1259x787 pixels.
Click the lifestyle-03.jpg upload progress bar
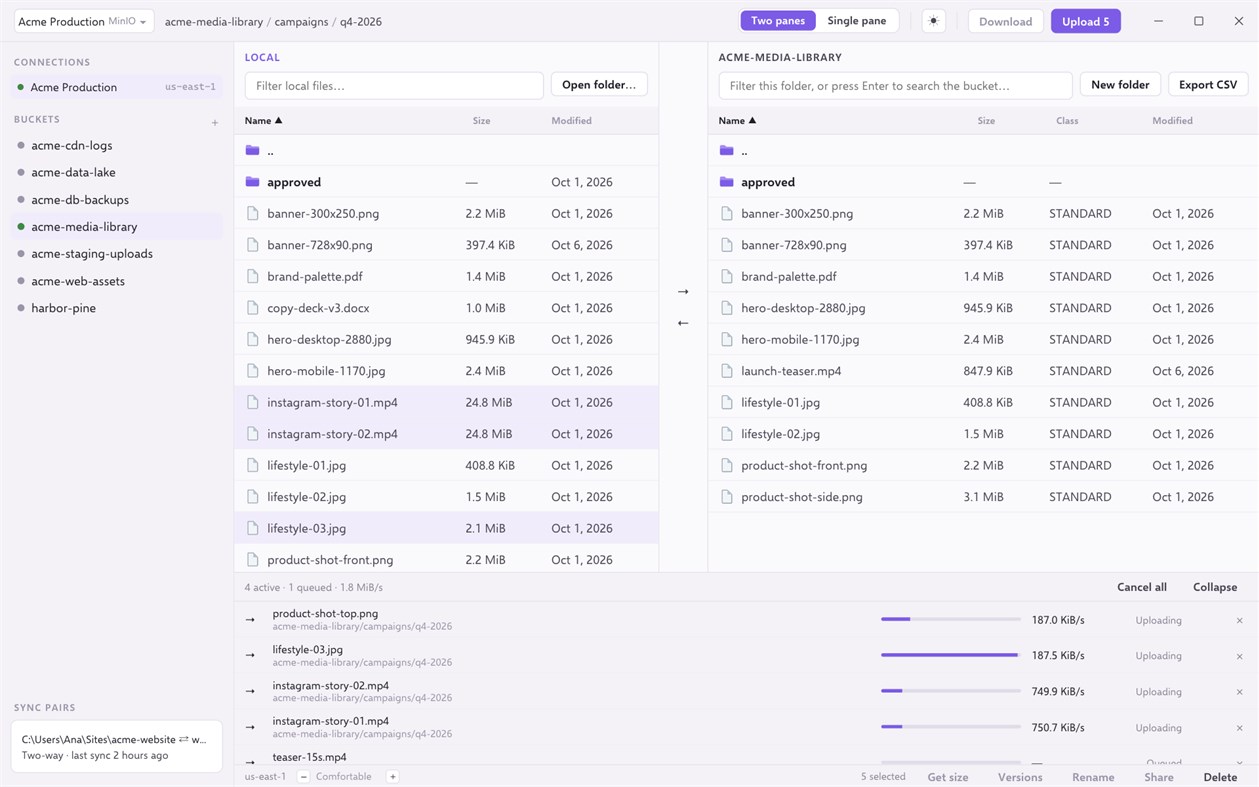point(950,655)
